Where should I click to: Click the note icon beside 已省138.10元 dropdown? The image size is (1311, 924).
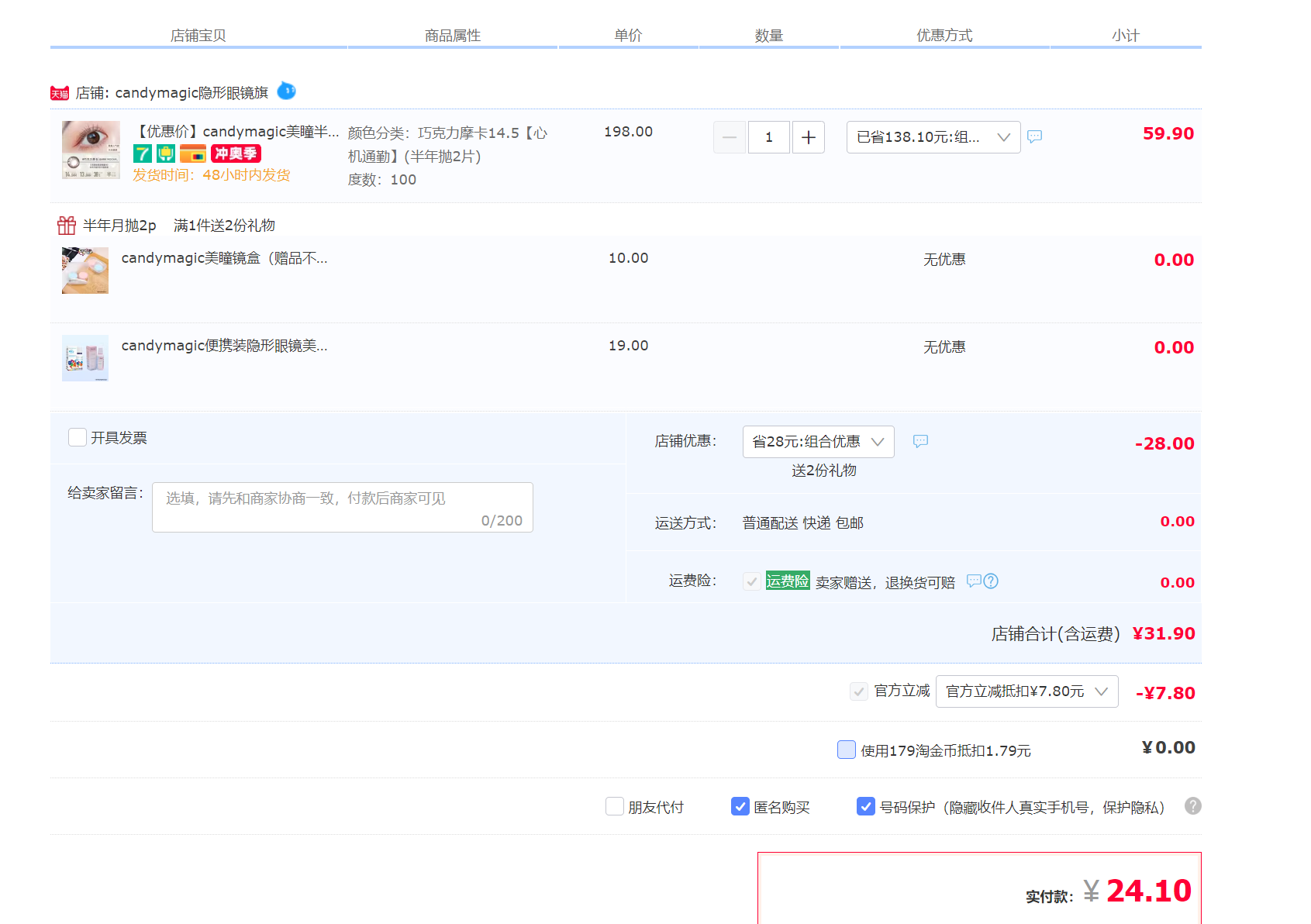tap(1034, 136)
